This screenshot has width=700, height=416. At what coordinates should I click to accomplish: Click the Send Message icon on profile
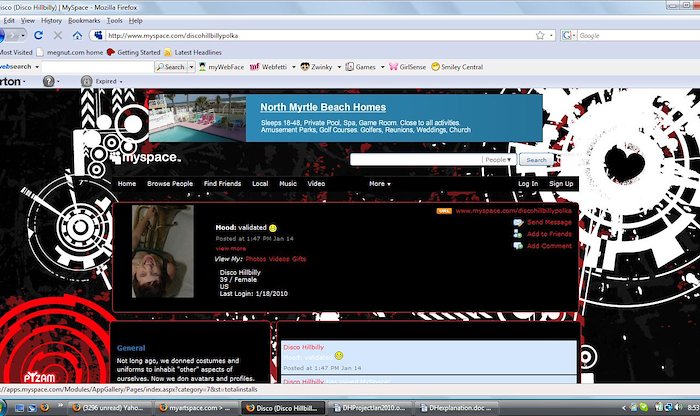pos(518,222)
